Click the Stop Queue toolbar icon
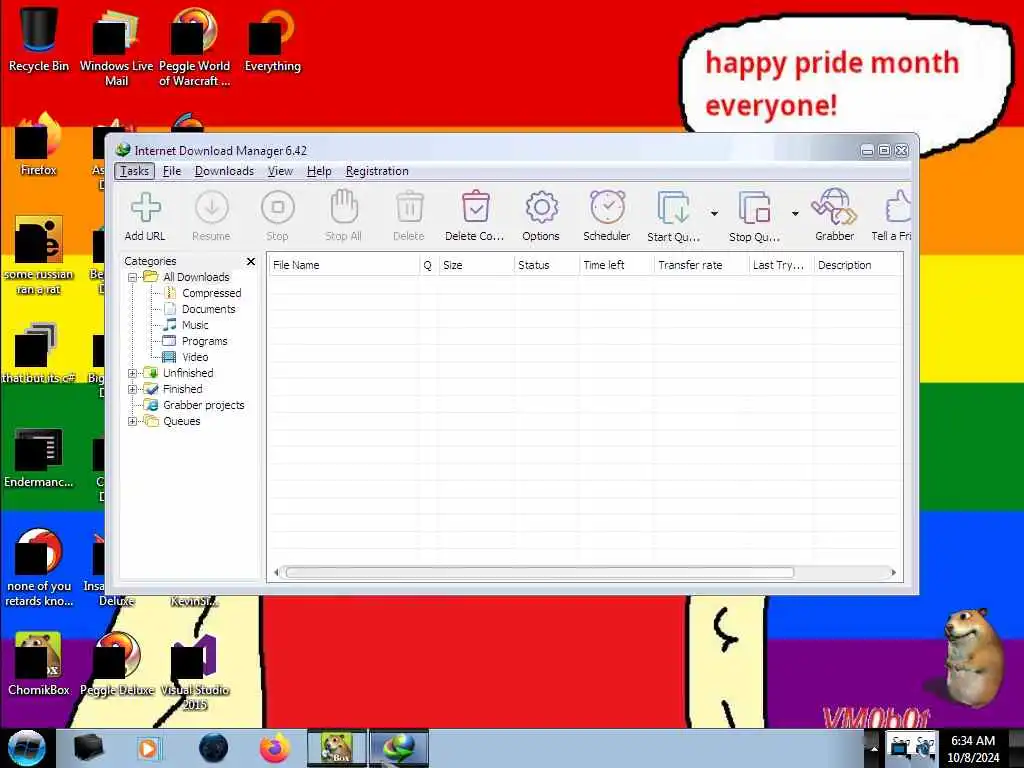1024x768 pixels. click(754, 208)
